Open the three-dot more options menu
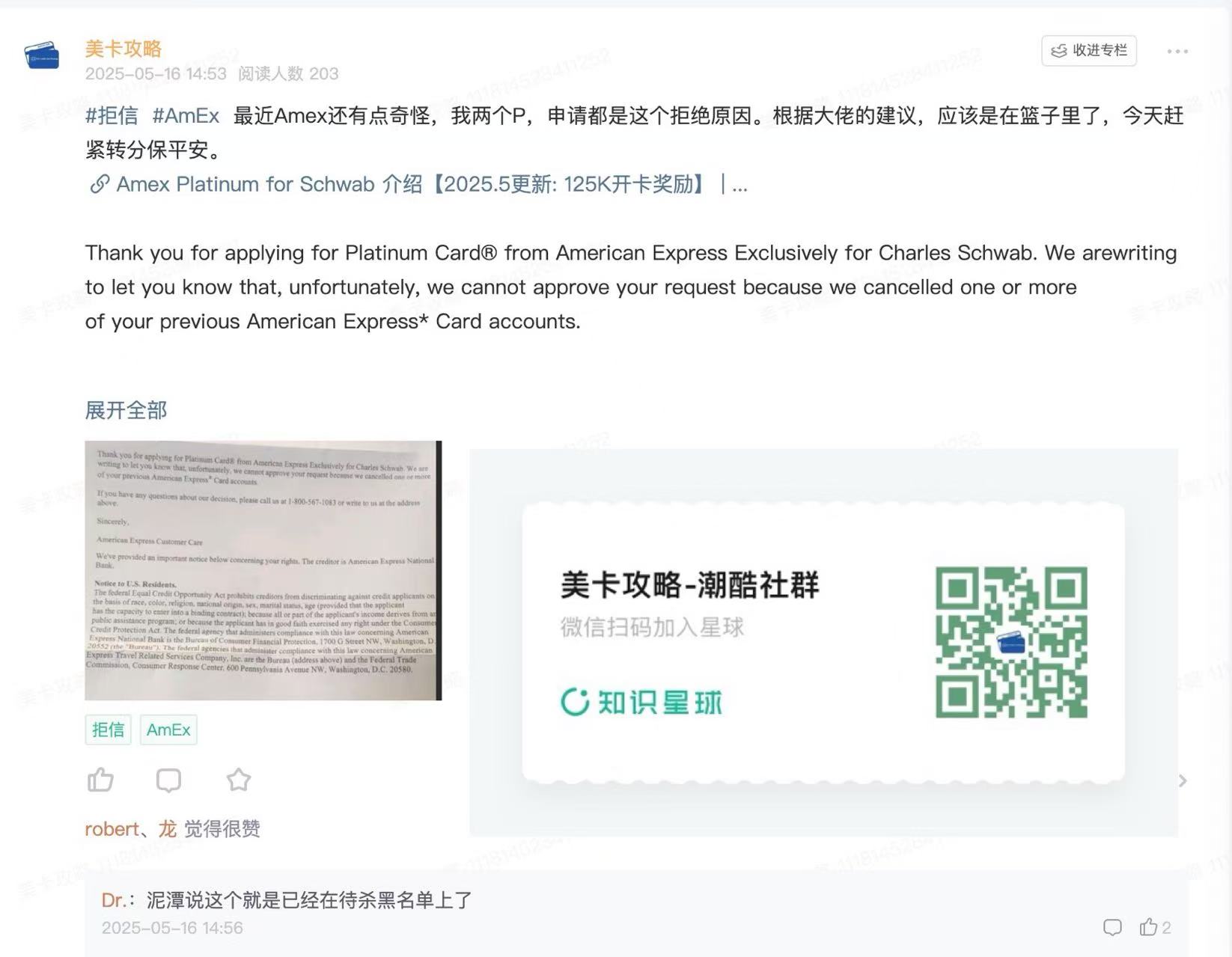The image size is (1232, 957). click(x=1177, y=51)
